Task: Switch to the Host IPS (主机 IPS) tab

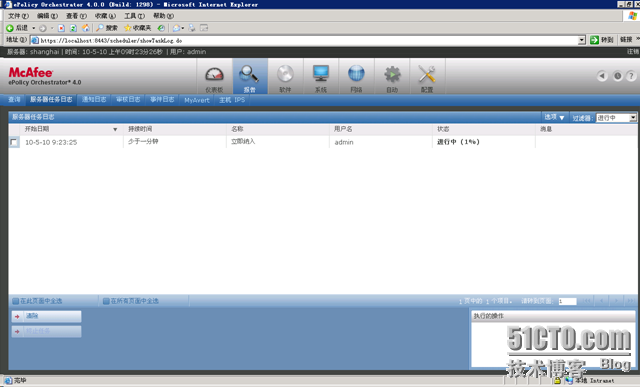Action: click(x=232, y=100)
